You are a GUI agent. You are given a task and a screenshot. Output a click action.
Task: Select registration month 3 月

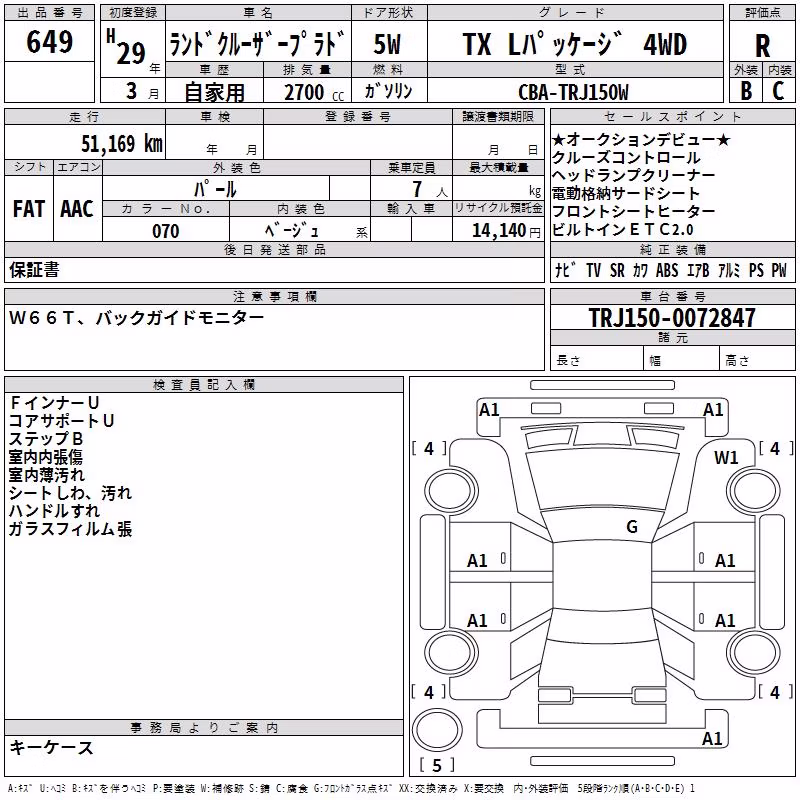[x=143, y=91]
